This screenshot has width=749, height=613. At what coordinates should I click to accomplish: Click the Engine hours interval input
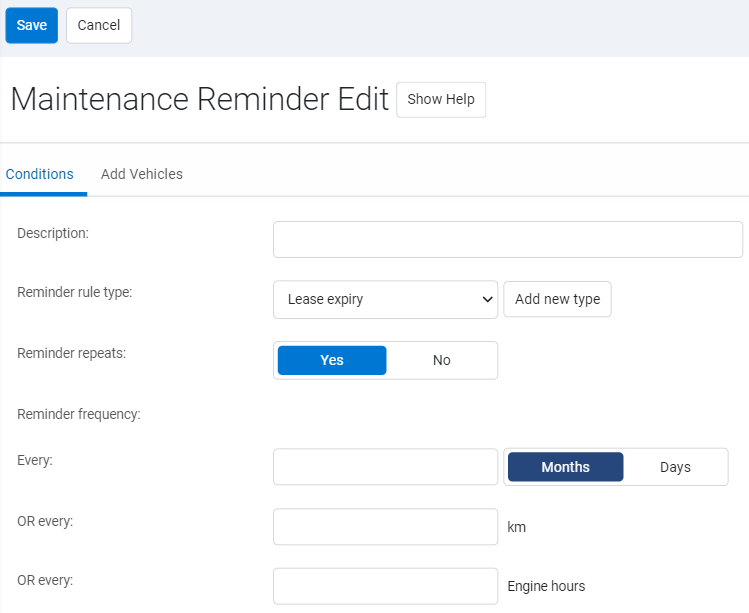pos(385,586)
